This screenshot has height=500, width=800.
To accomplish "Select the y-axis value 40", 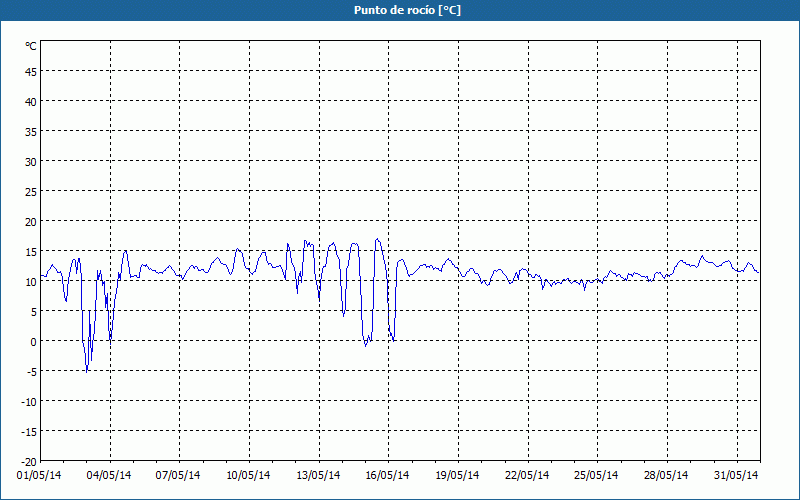I will [31, 102].
